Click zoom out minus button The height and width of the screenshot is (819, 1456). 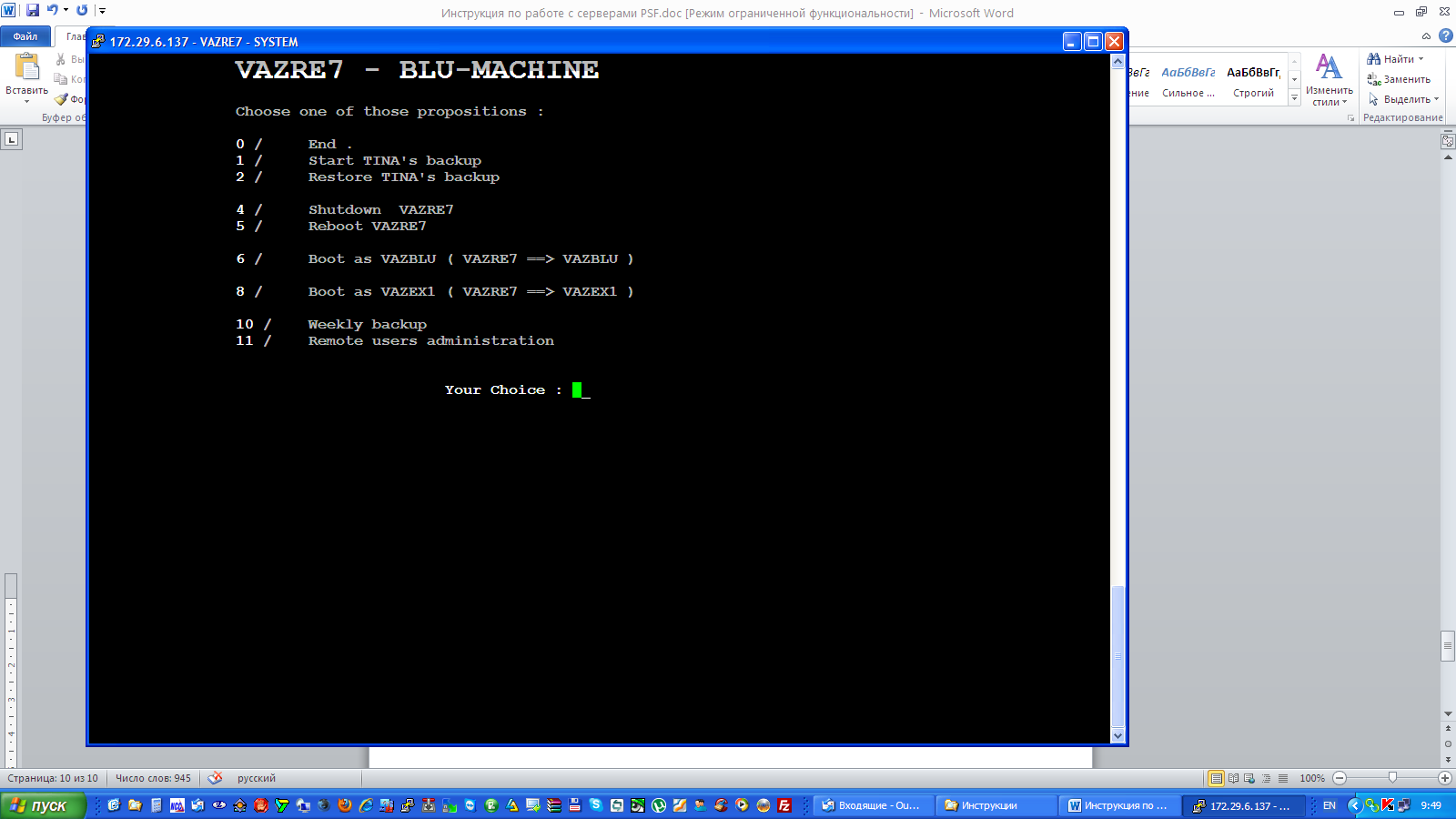(1339, 778)
